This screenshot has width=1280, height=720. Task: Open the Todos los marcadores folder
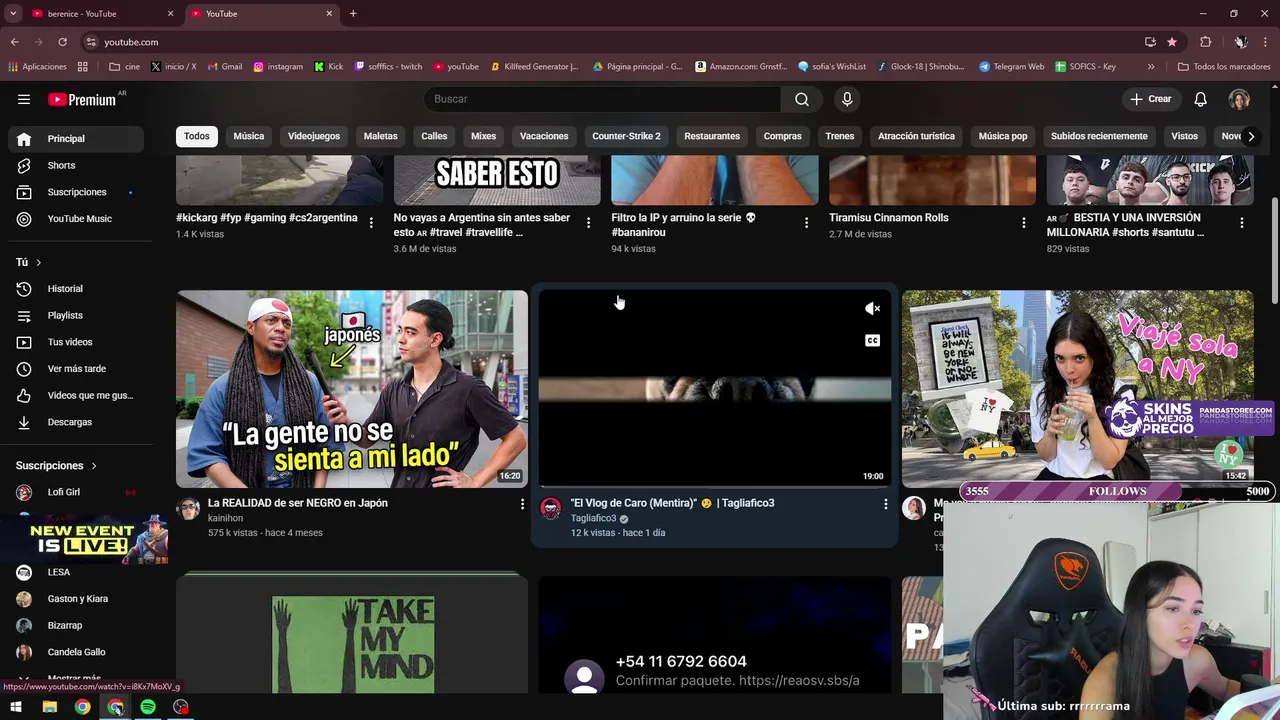[1224, 67]
